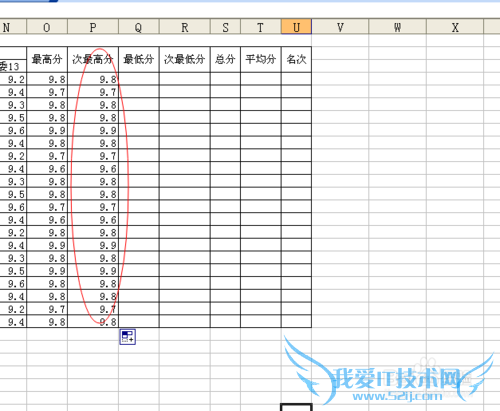Click the 平均分 header cell
This screenshot has height=411, width=500.
point(261,59)
